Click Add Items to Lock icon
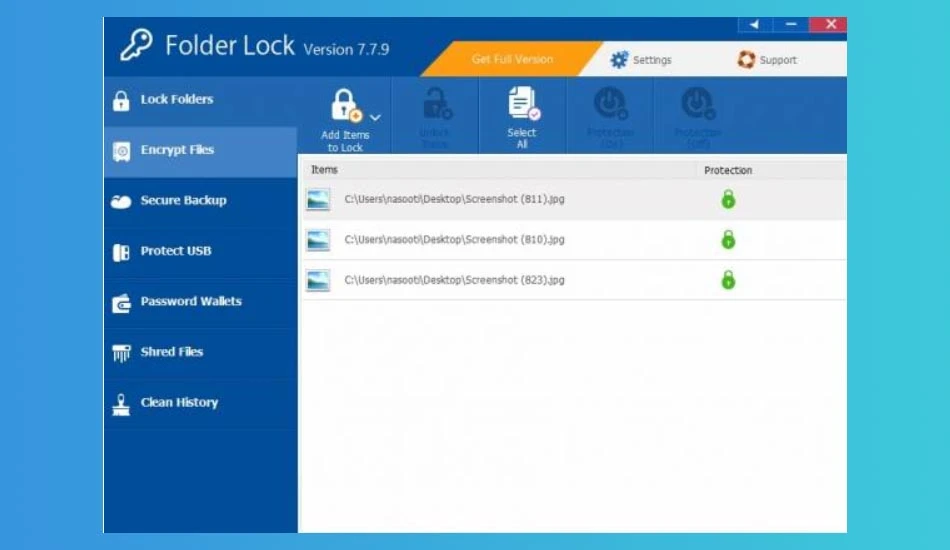Image resolution: width=950 pixels, height=550 pixels. [x=345, y=105]
